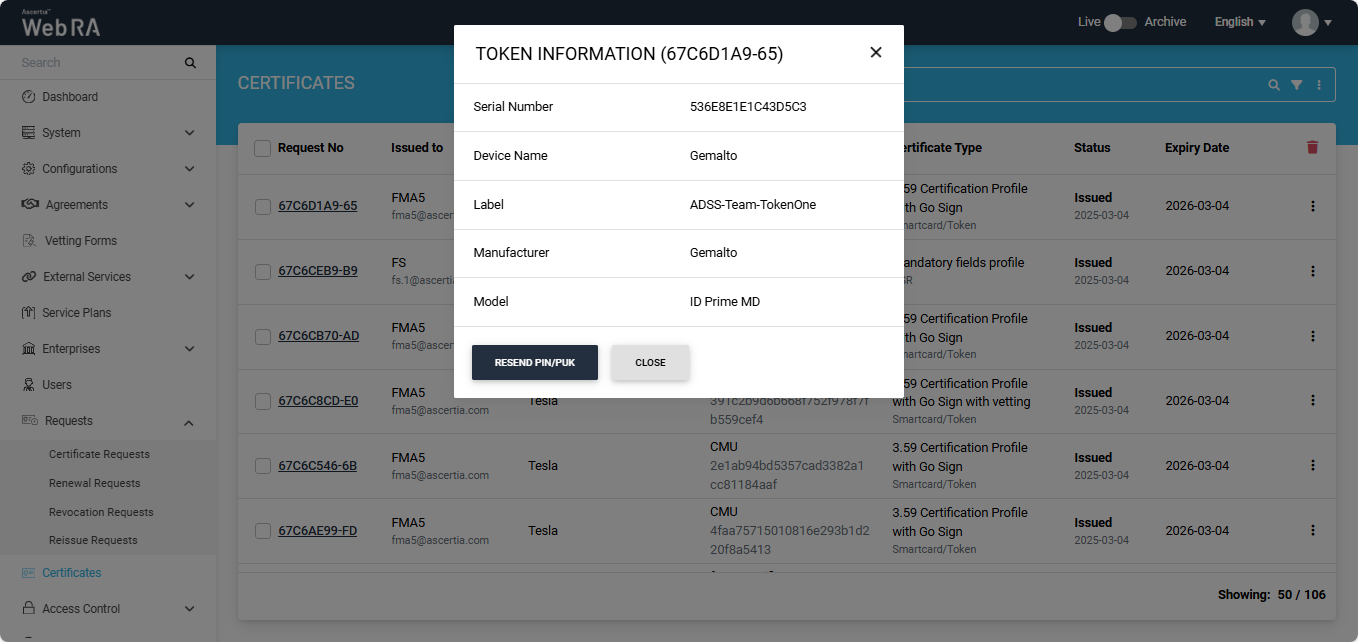Image resolution: width=1358 pixels, height=642 pixels.
Task: Open the English language dropdown
Action: (x=1240, y=22)
